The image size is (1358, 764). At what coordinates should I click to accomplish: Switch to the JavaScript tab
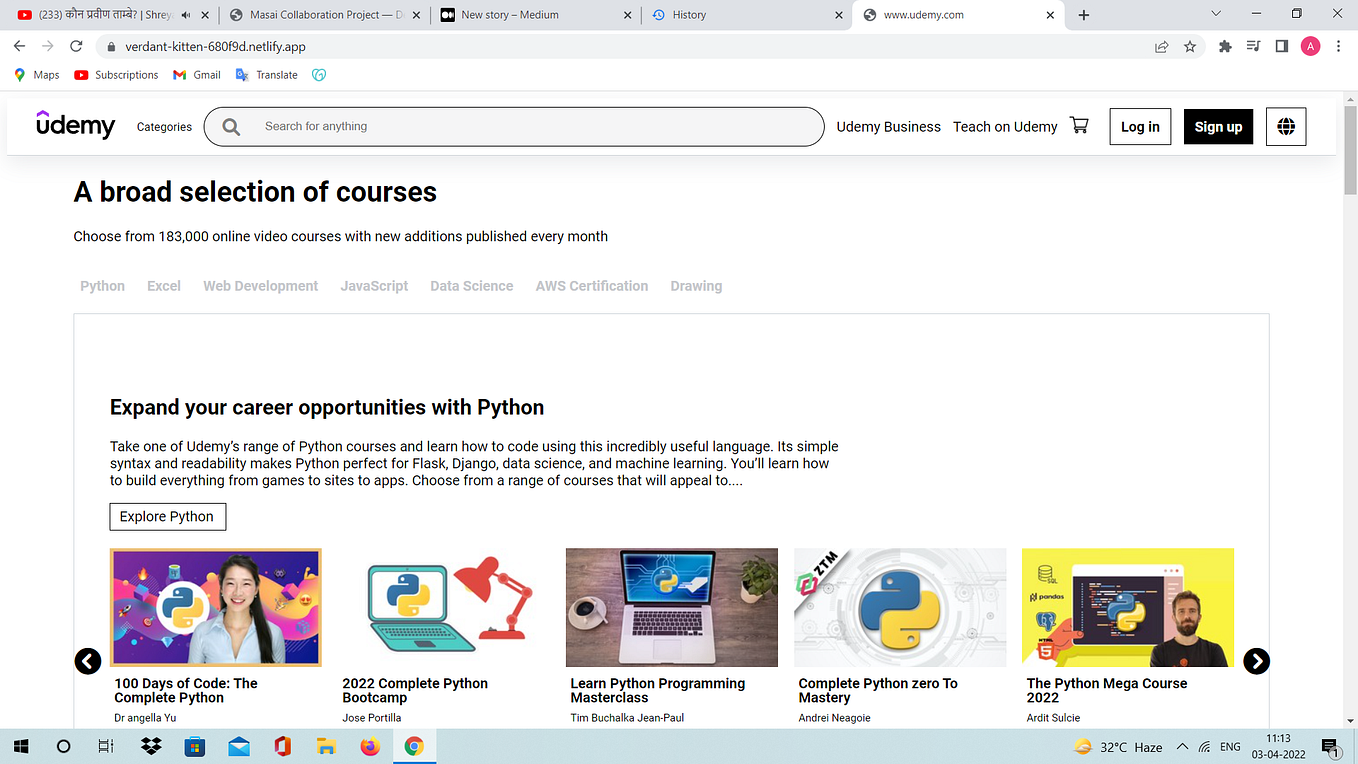pos(374,286)
